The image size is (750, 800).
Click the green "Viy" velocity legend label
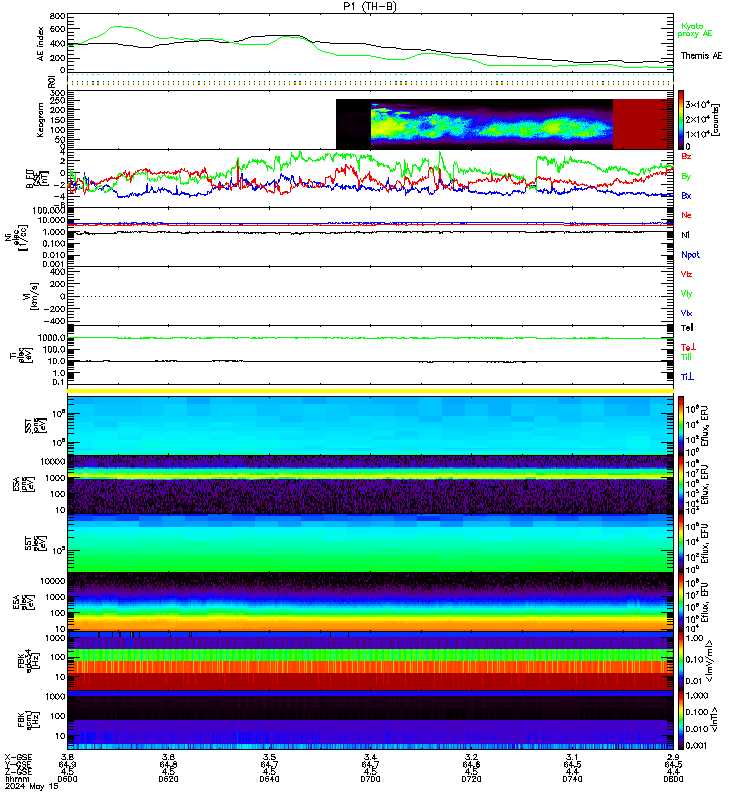(x=686, y=294)
